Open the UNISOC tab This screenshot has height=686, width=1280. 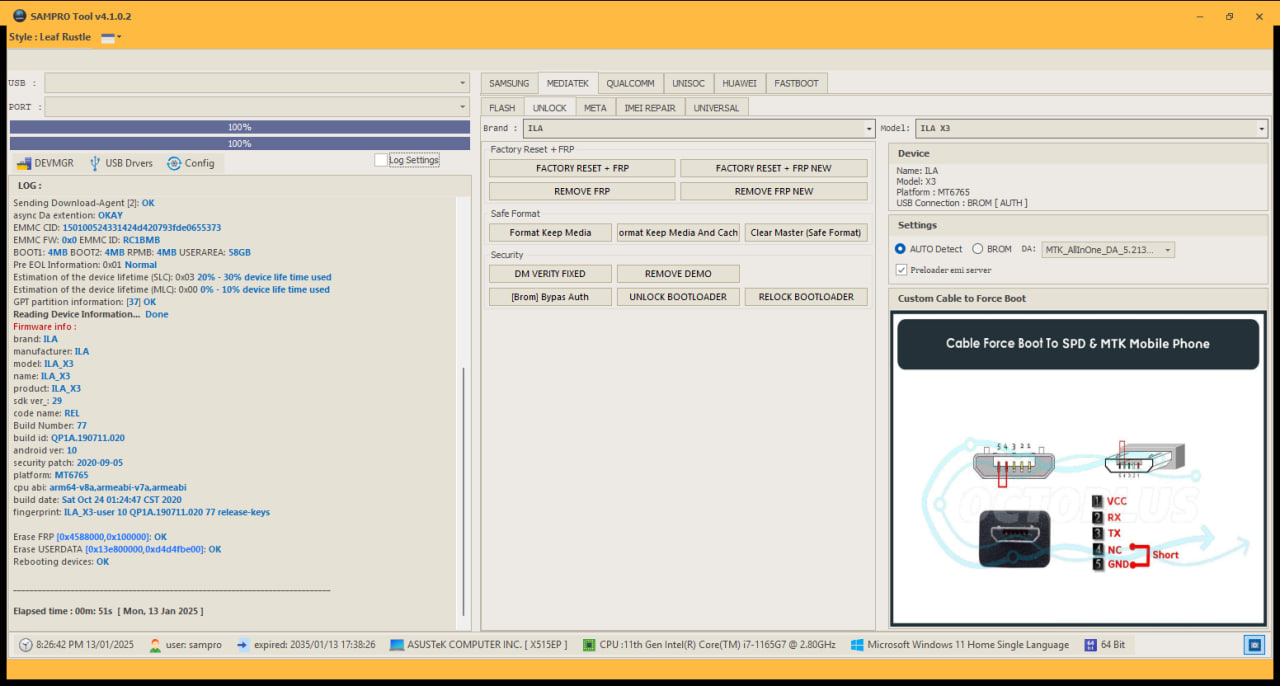tap(688, 83)
